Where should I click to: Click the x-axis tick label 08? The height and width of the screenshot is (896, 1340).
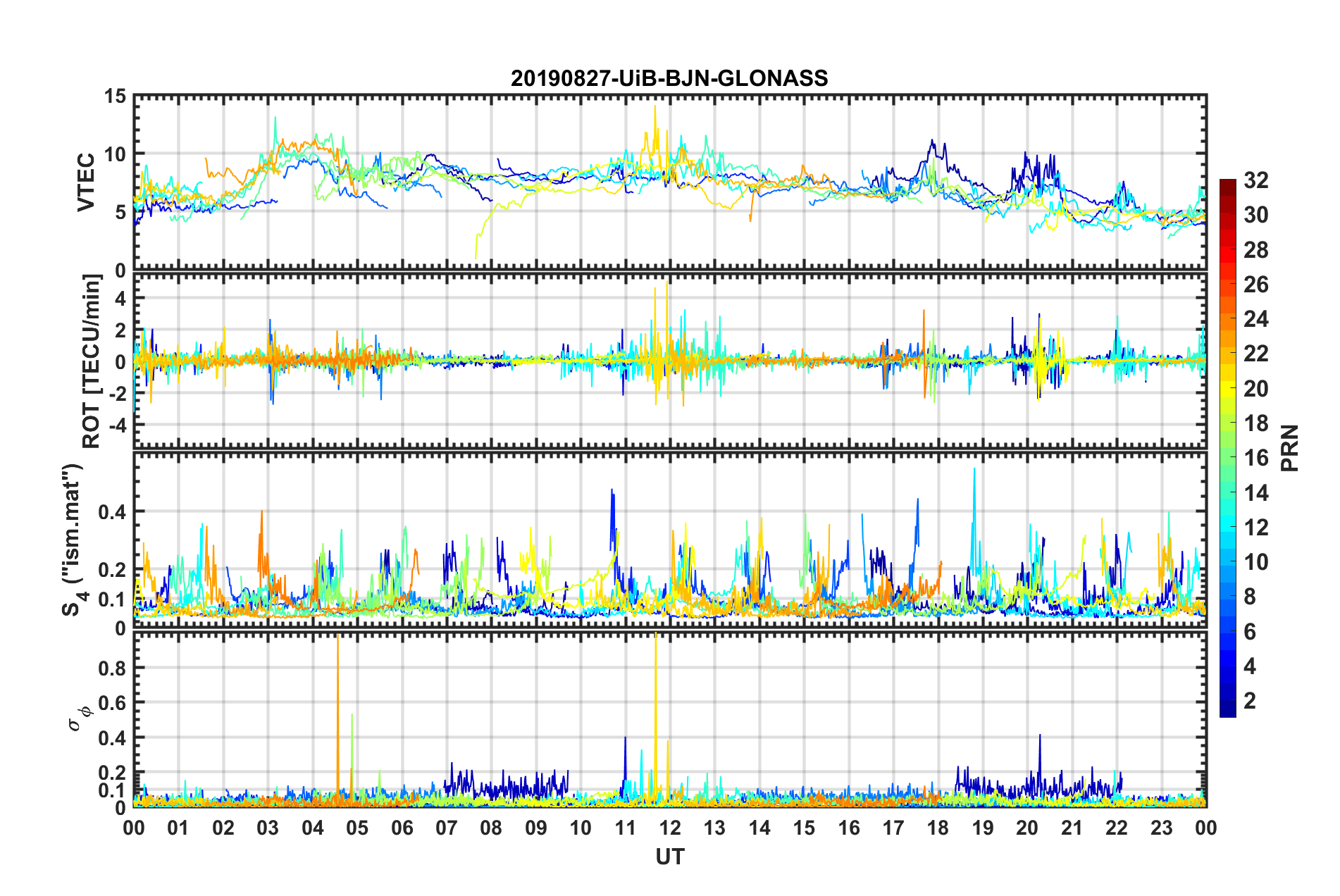(x=491, y=828)
